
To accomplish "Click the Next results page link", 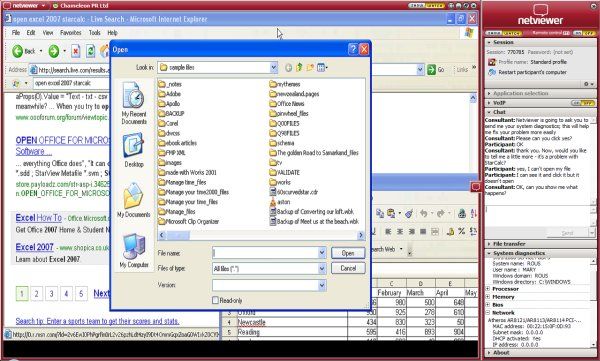I will (x=102, y=294).
